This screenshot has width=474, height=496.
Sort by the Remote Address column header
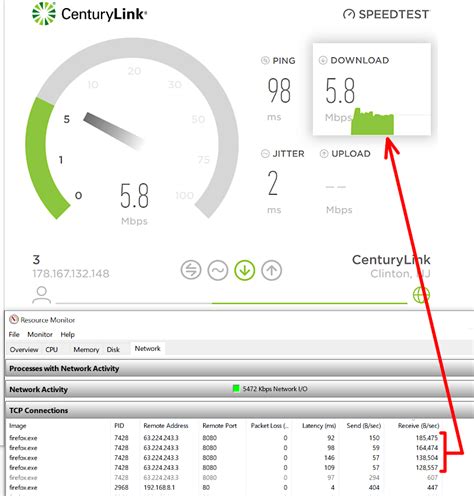point(166,426)
